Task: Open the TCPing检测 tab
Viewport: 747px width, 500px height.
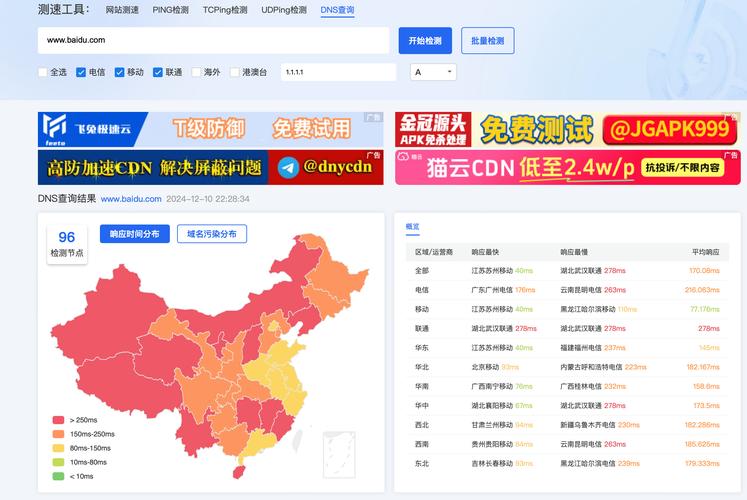Action: 225,10
